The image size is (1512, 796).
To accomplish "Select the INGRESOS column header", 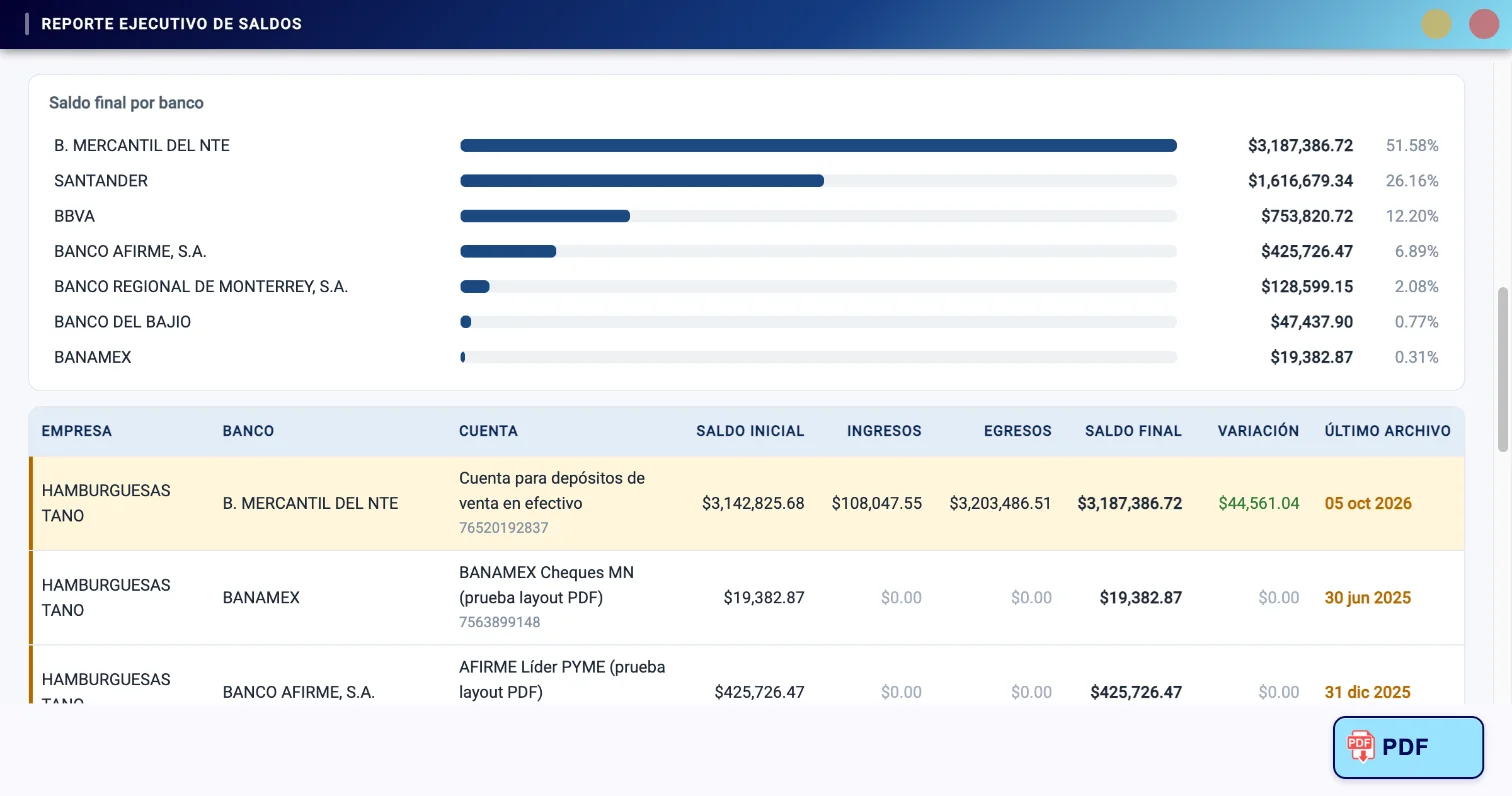I will pos(884,431).
